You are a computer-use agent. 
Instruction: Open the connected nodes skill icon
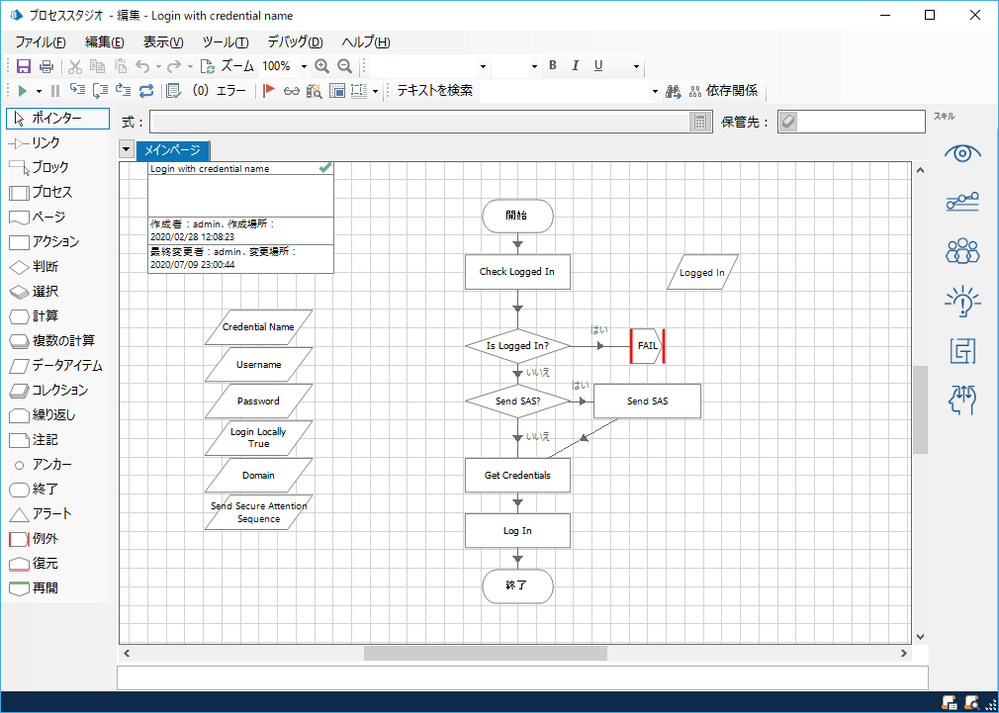(x=963, y=202)
